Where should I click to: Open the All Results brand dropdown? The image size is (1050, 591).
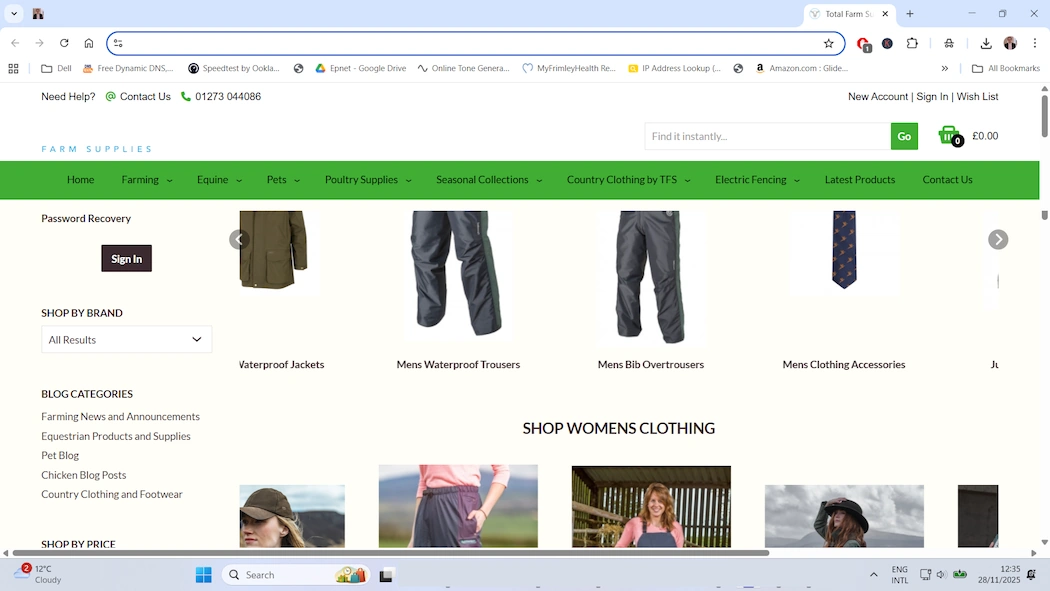[126, 339]
